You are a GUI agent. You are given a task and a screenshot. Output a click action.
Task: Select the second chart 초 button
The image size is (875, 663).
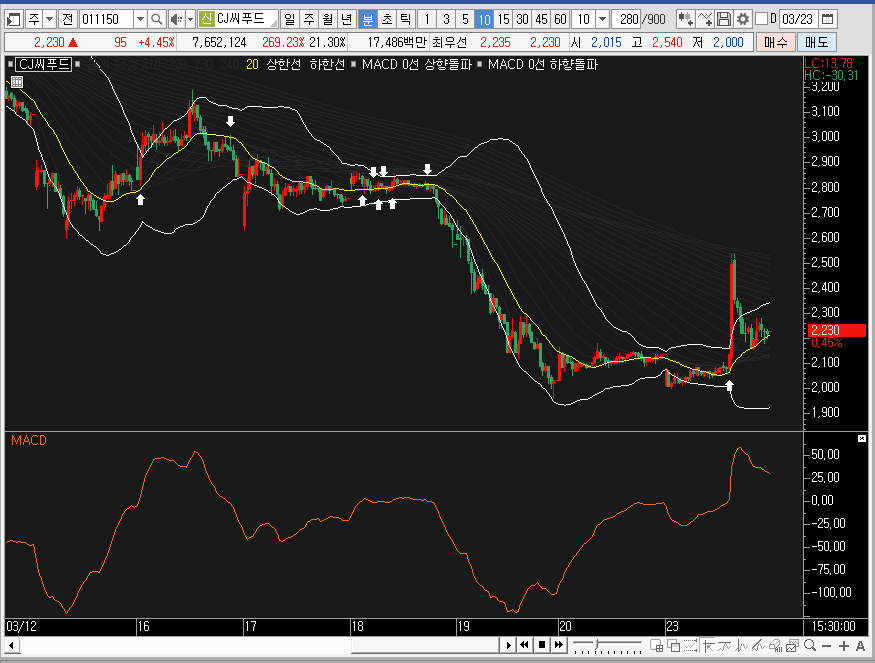click(387, 20)
